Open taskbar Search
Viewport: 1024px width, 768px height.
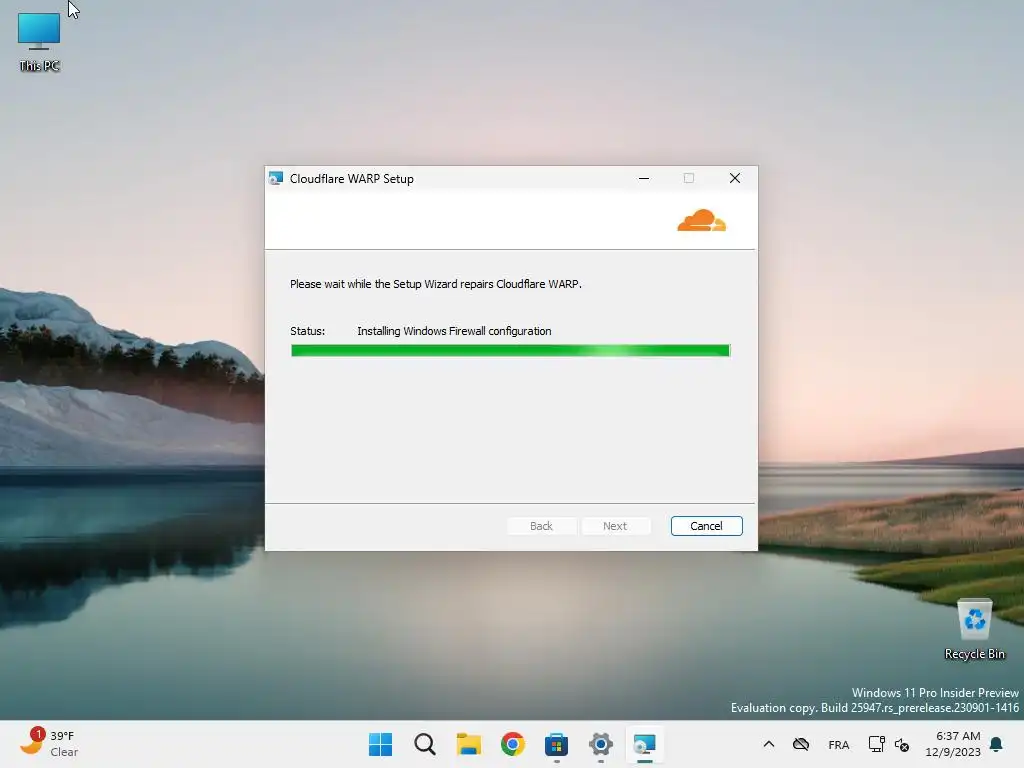(x=424, y=744)
